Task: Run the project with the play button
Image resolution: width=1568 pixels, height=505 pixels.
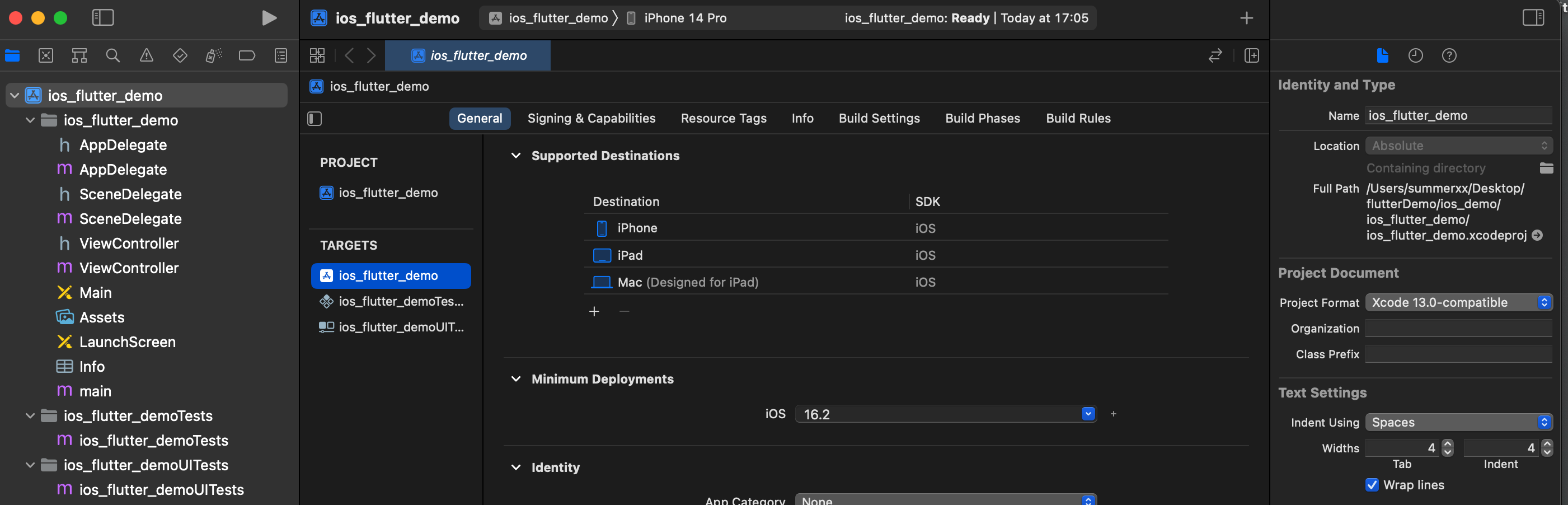Action: (269, 18)
